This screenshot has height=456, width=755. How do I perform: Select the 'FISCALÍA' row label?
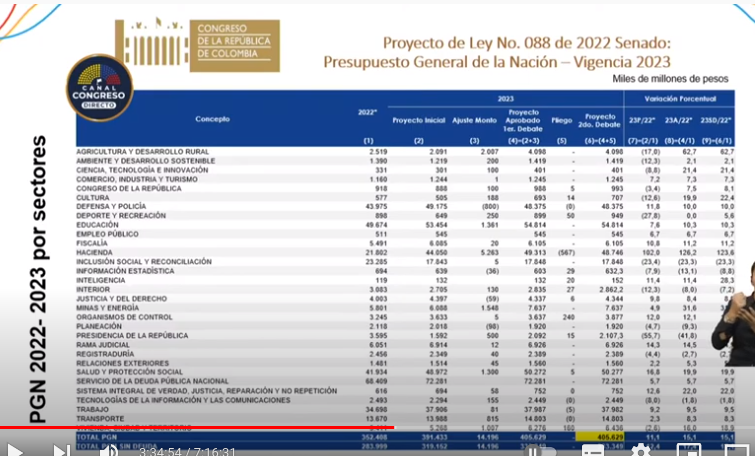(x=91, y=243)
